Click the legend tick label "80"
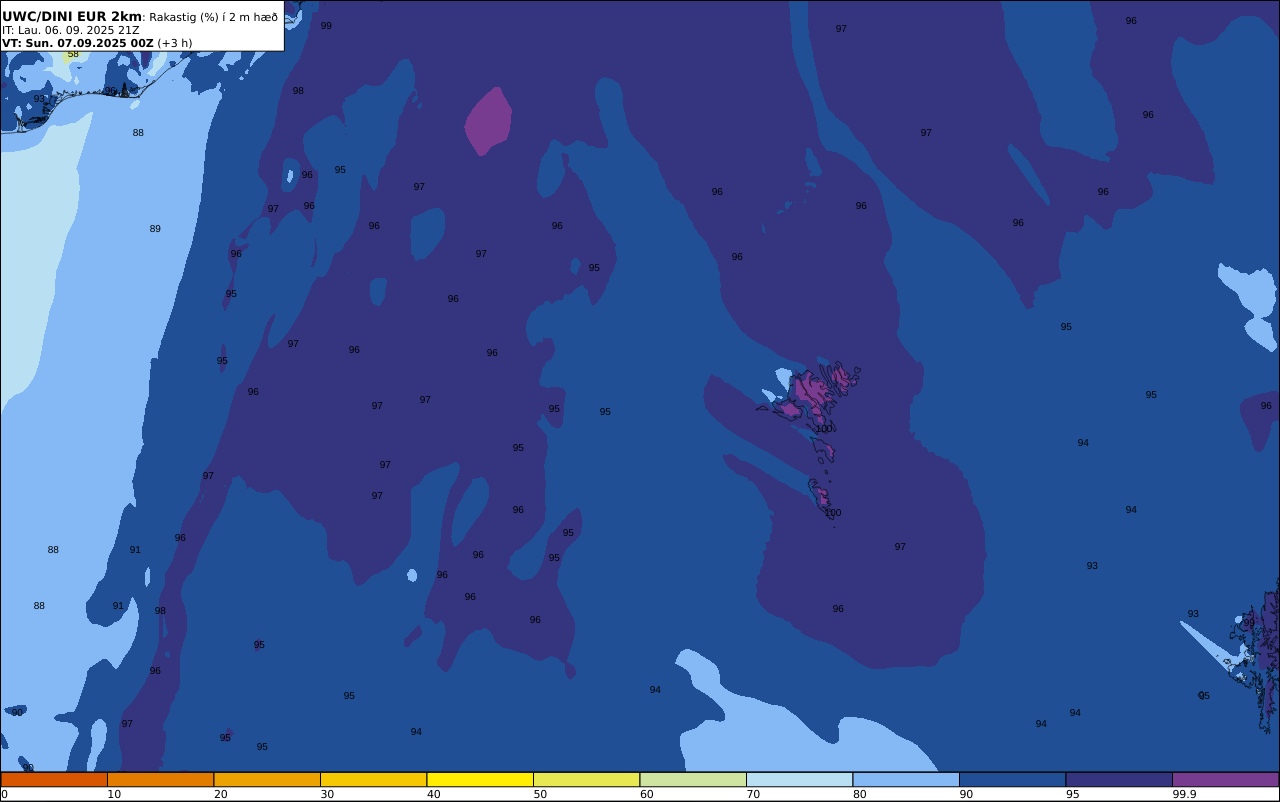This screenshot has height=802, width=1280. tap(859, 794)
